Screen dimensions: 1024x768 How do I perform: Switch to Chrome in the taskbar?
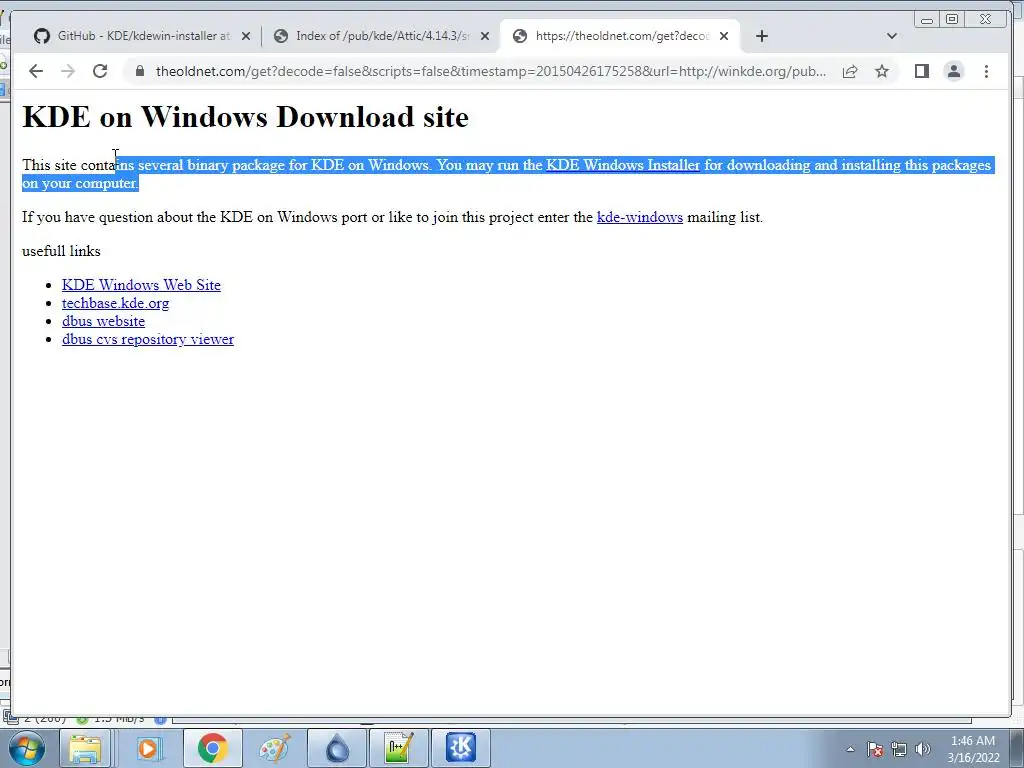click(212, 748)
